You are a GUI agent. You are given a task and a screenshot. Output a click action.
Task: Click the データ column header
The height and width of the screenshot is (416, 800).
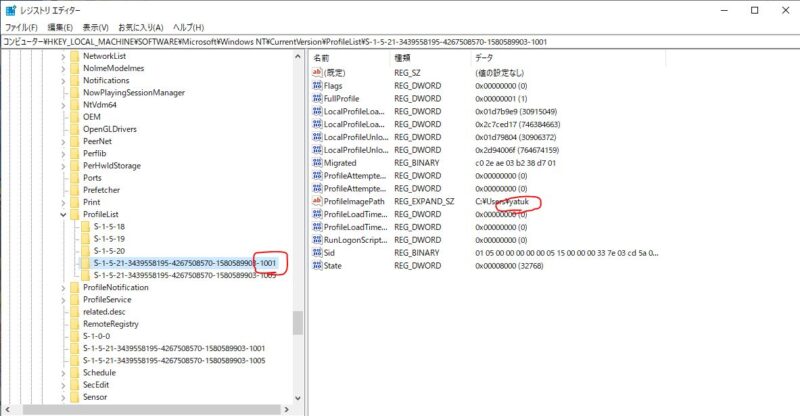click(x=568, y=58)
